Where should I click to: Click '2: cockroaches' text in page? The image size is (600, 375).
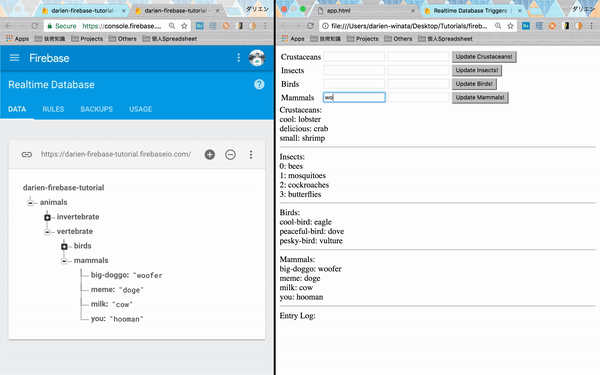(304, 185)
